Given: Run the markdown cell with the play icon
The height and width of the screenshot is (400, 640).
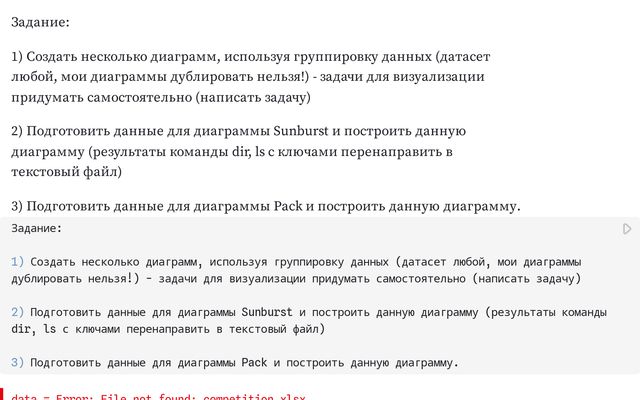Looking at the screenshot, I should click(x=627, y=229).
